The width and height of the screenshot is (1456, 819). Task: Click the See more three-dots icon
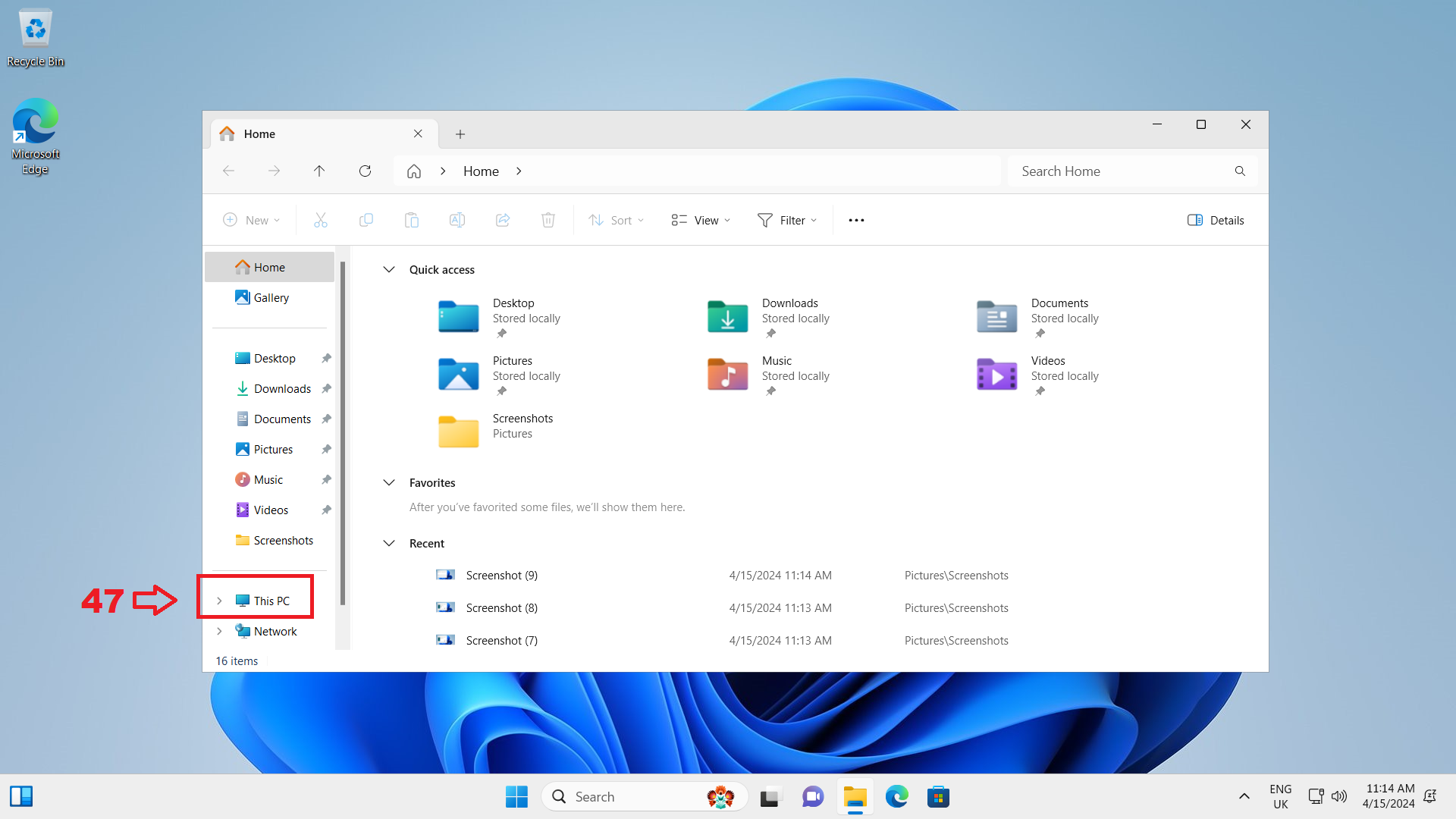pos(856,221)
